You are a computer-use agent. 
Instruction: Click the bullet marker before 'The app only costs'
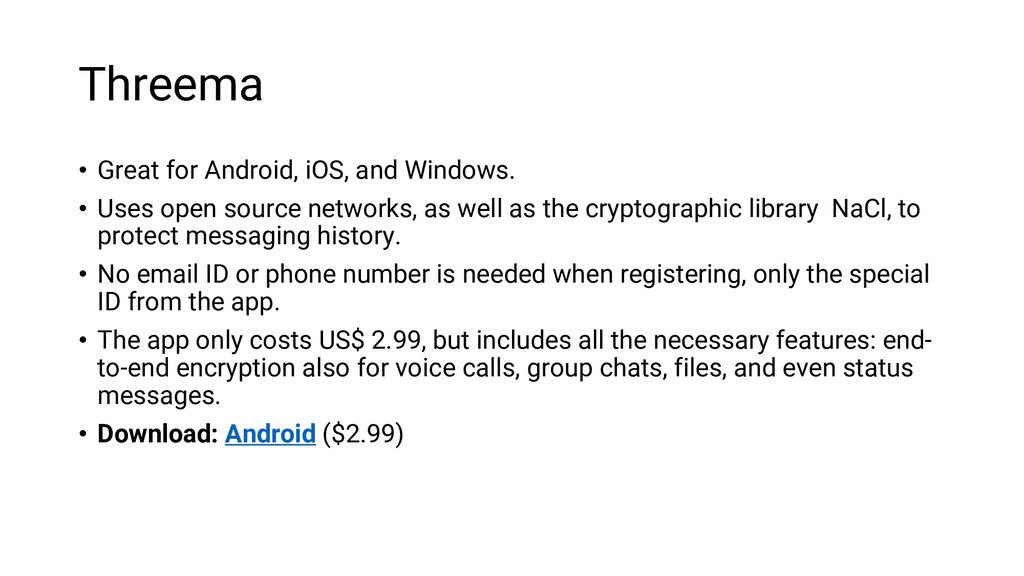[x=83, y=340]
